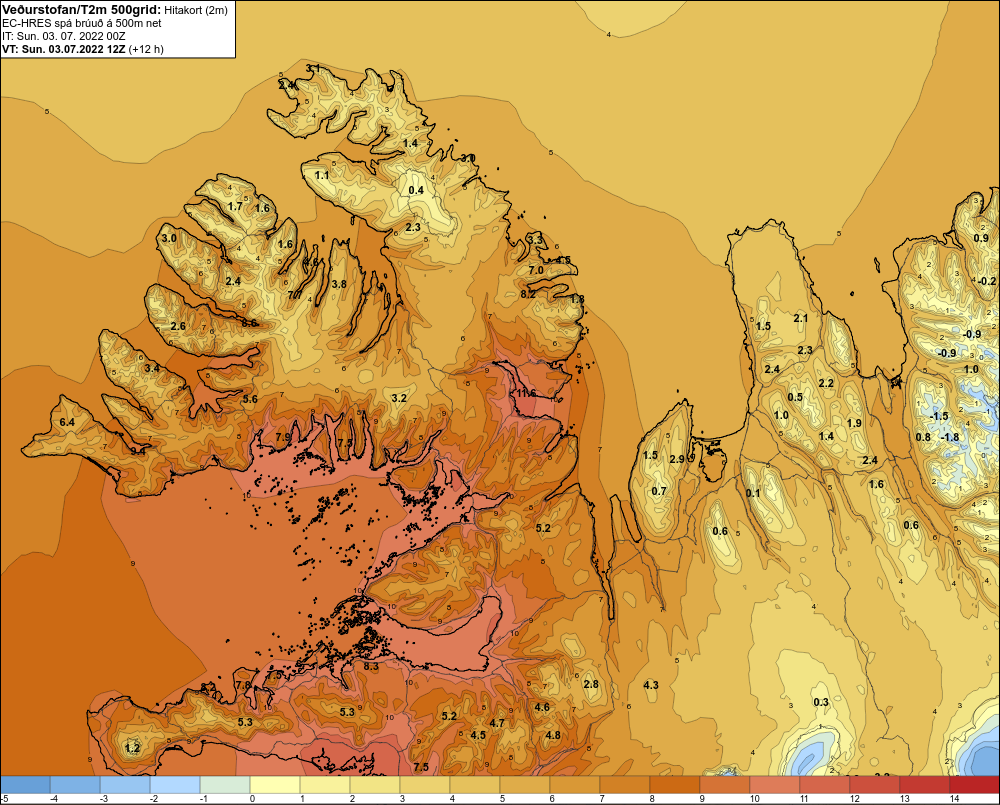The height and width of the screenshot is (805, 1000).
Task: Click legend color swatch between -1 and 0
Action: click(x=225, y=785)
